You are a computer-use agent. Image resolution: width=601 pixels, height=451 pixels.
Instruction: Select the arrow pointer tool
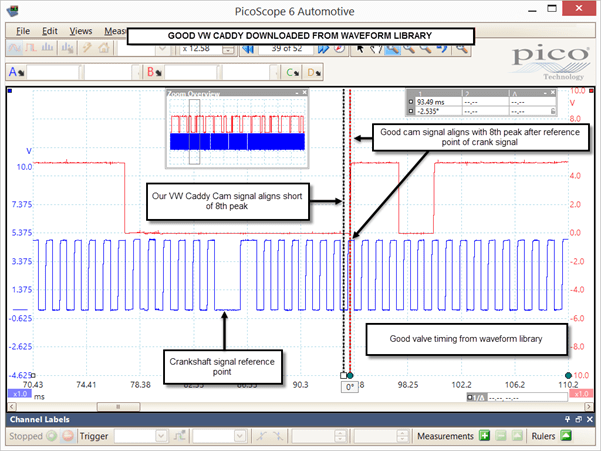pos(360,49)
